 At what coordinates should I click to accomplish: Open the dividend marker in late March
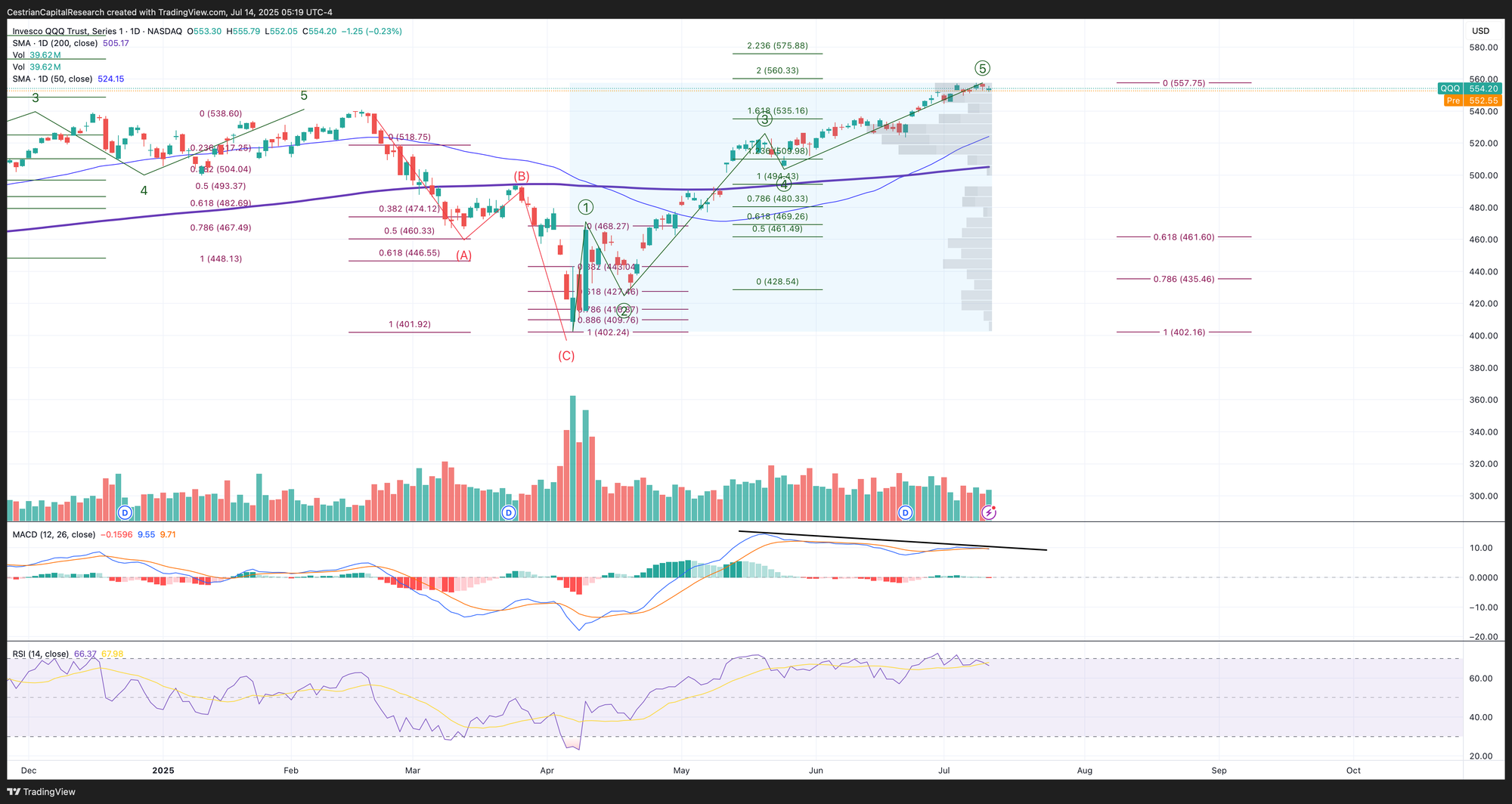click(509, 513)
